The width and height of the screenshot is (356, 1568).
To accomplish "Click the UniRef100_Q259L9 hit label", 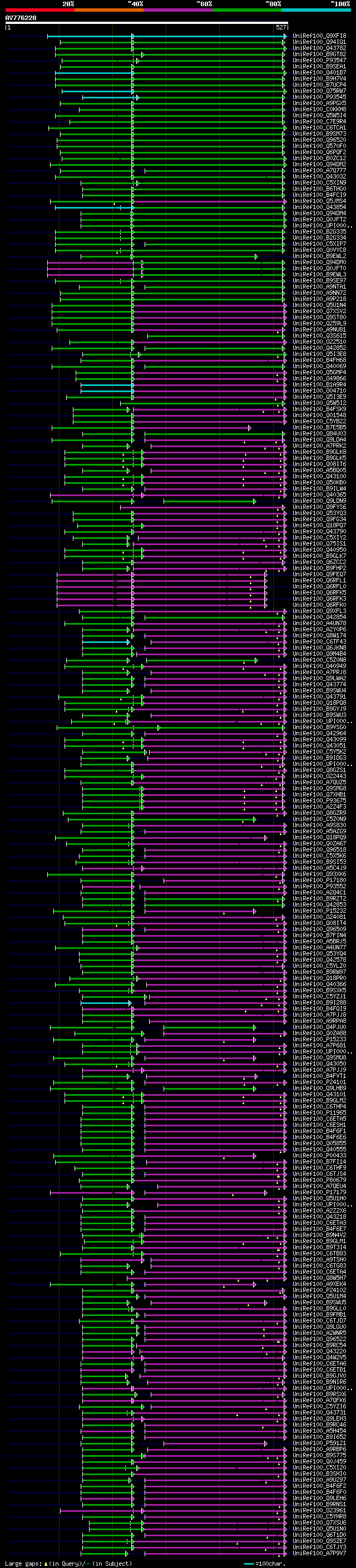I will pyautogui.click(x=319, y=323).
